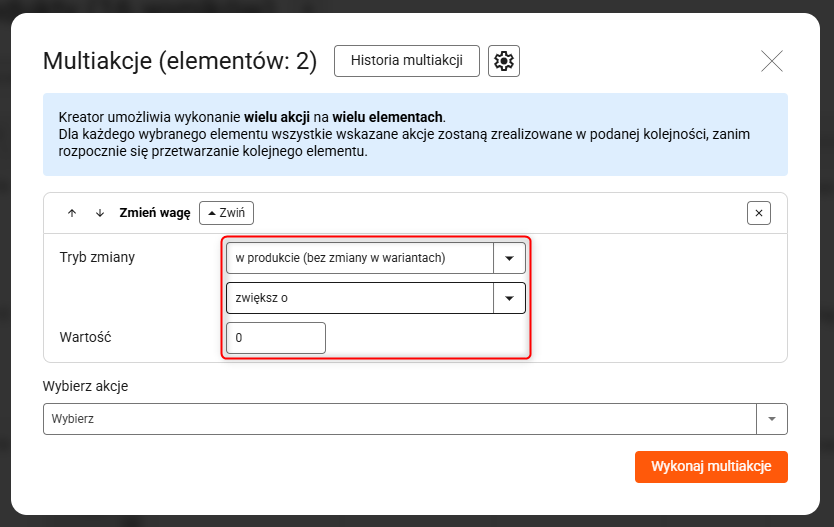Click the blue Kreator info banner
This screenshot has height=527, width=834.
click(414, 135)
